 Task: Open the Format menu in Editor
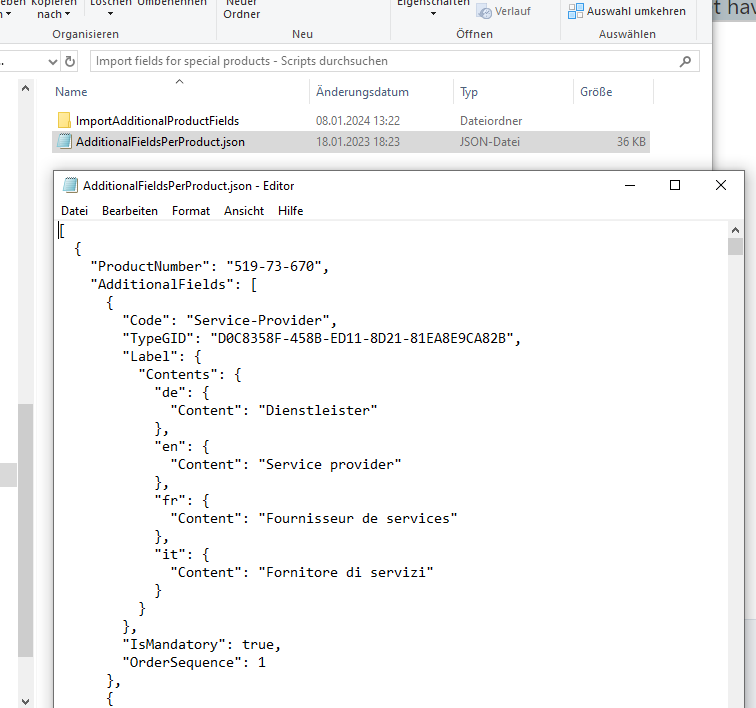[191, 211]
